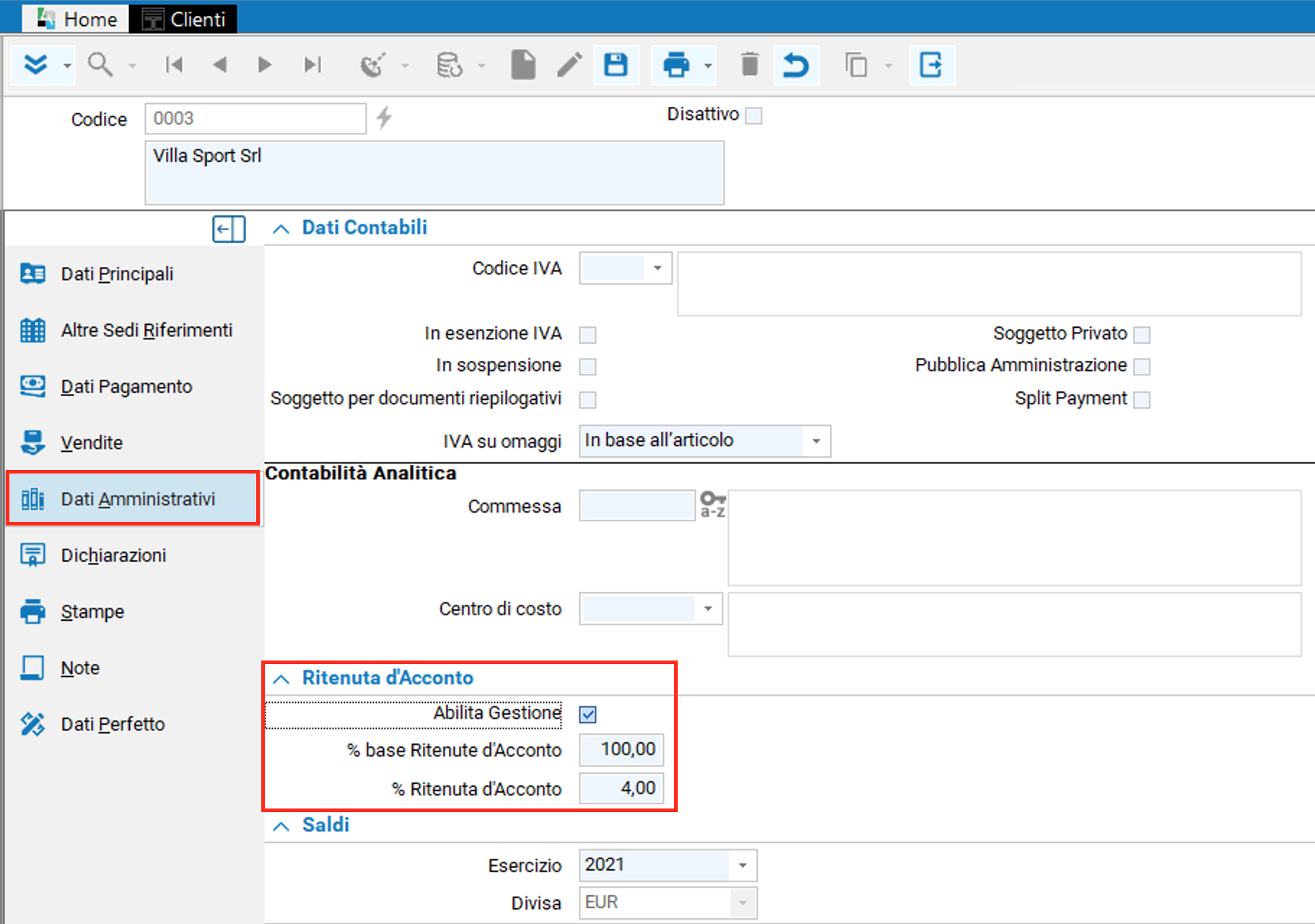Toggle Split Payment checkbox

click(x=1142, y=400)
